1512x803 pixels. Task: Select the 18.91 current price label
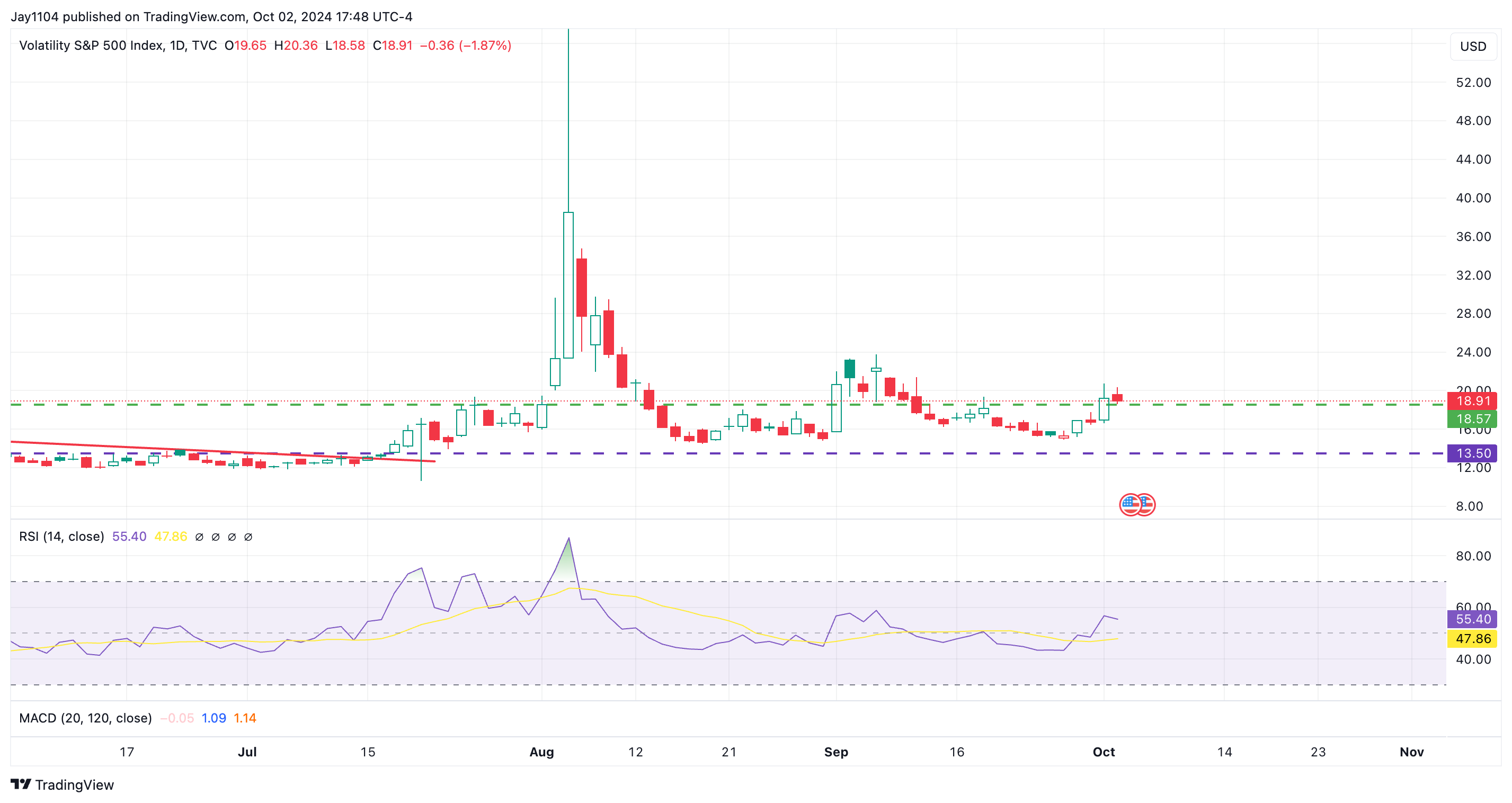[1472, 401]
